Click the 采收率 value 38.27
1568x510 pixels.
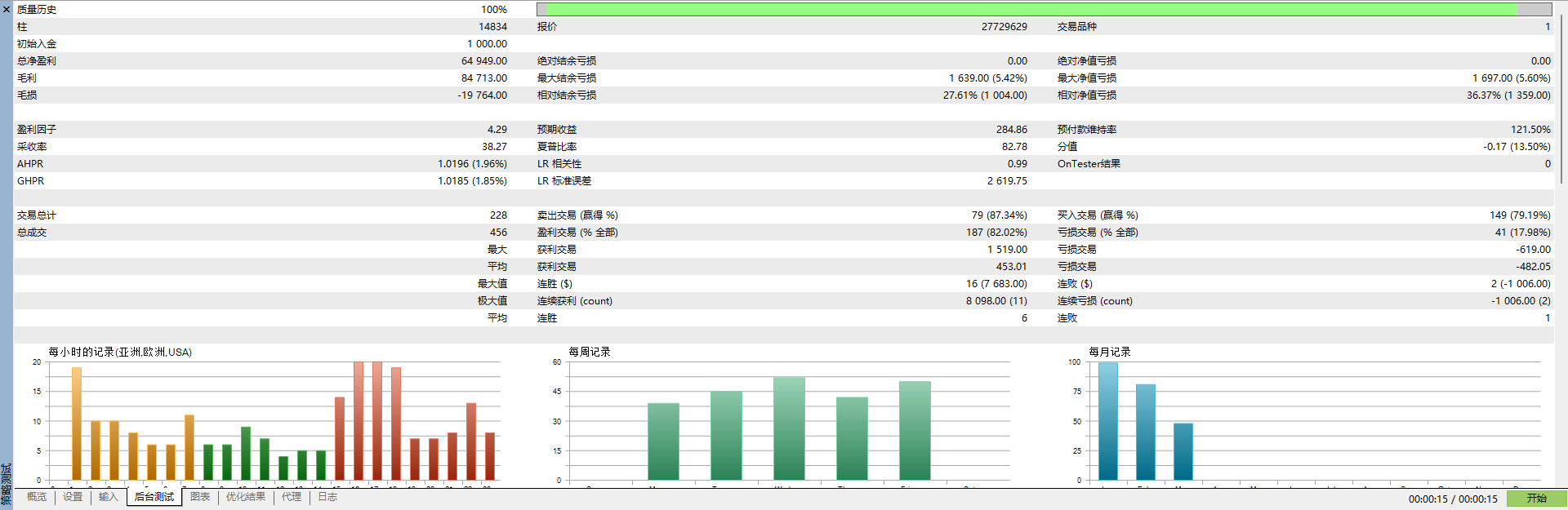pyautogui.click(x=494, y=147)
